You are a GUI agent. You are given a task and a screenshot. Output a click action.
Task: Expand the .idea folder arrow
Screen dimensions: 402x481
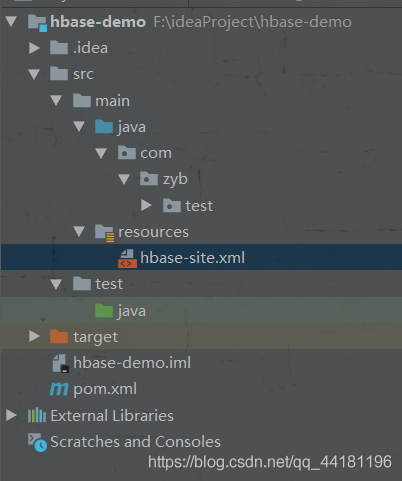[34, 48]
